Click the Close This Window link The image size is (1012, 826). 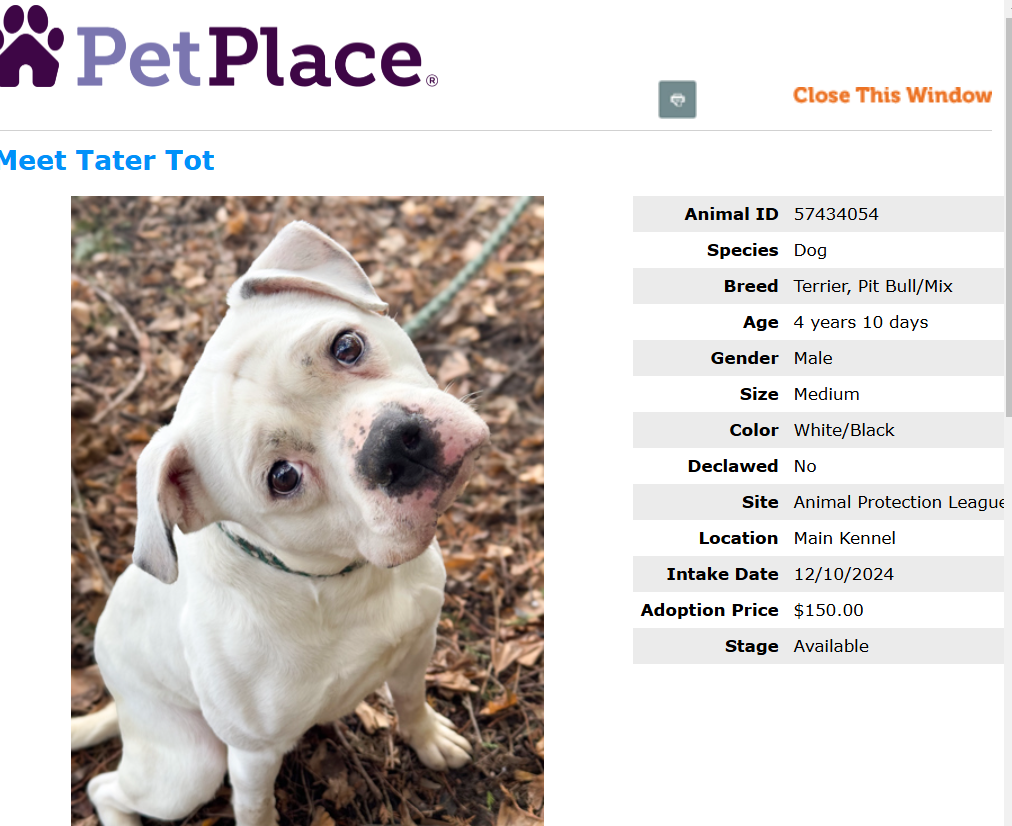(x=891, y=95)
